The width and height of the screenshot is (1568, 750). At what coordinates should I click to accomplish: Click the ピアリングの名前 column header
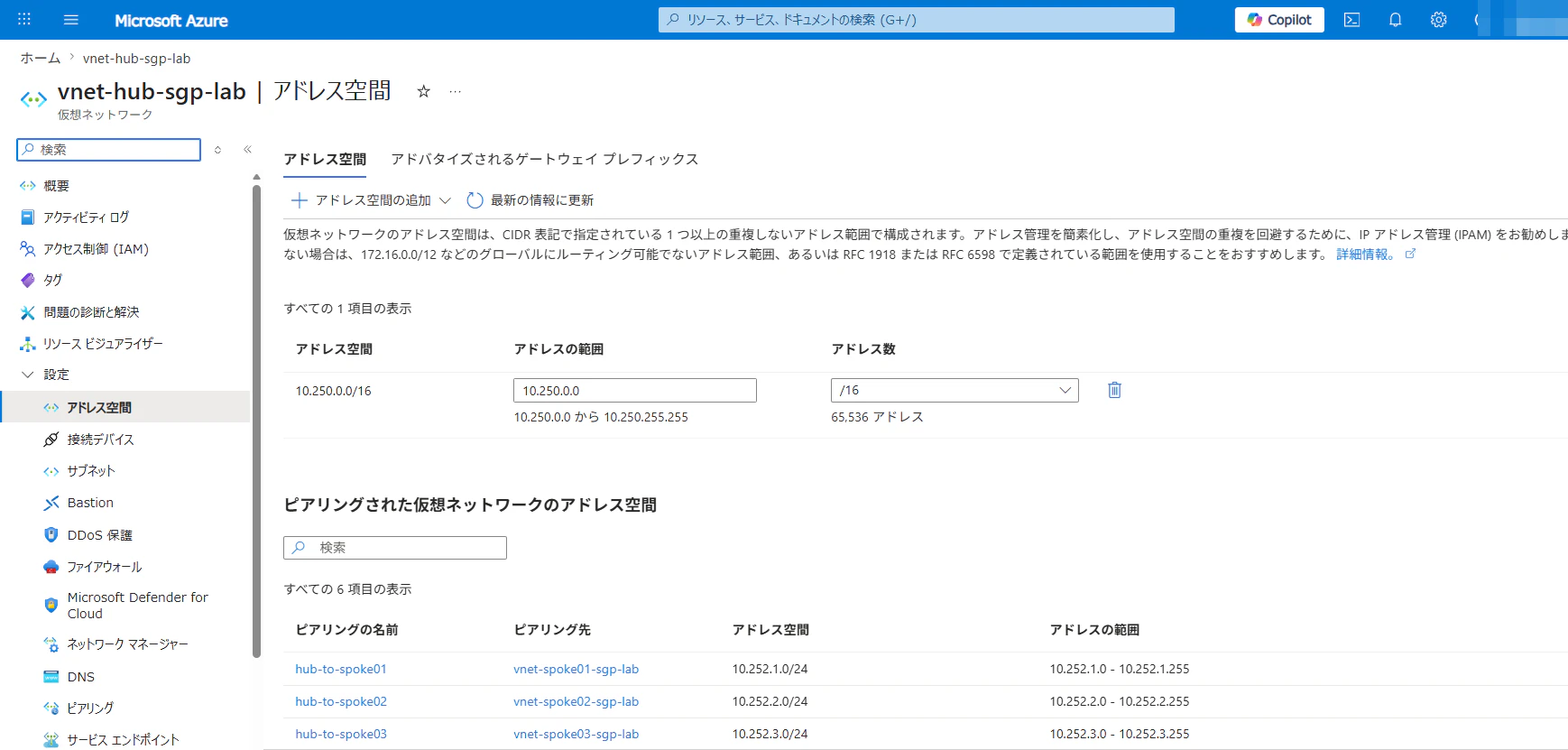pyautogui.click(x=347, y=630)
